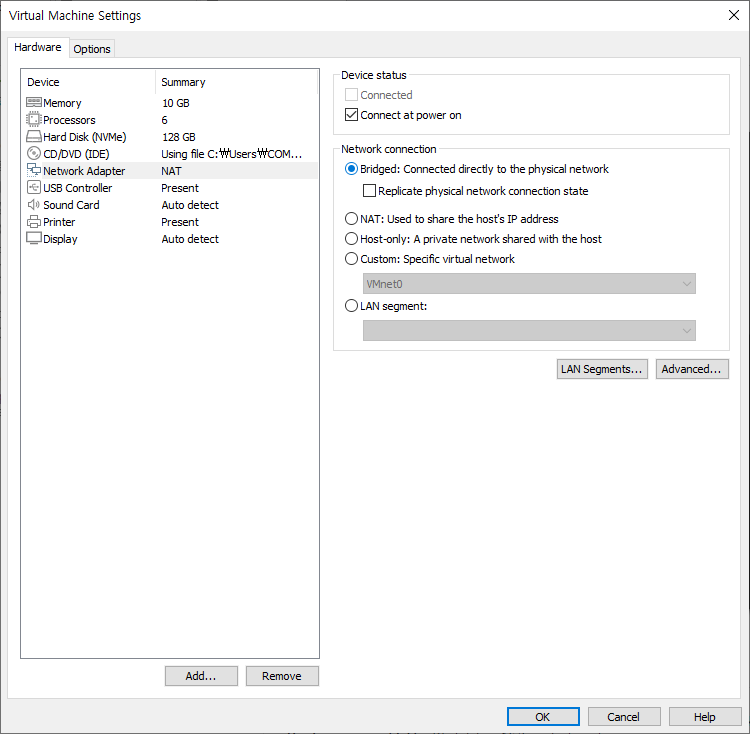
Task: Select the CD/DVD (IDE) label
Action: (x=76, y=154)
